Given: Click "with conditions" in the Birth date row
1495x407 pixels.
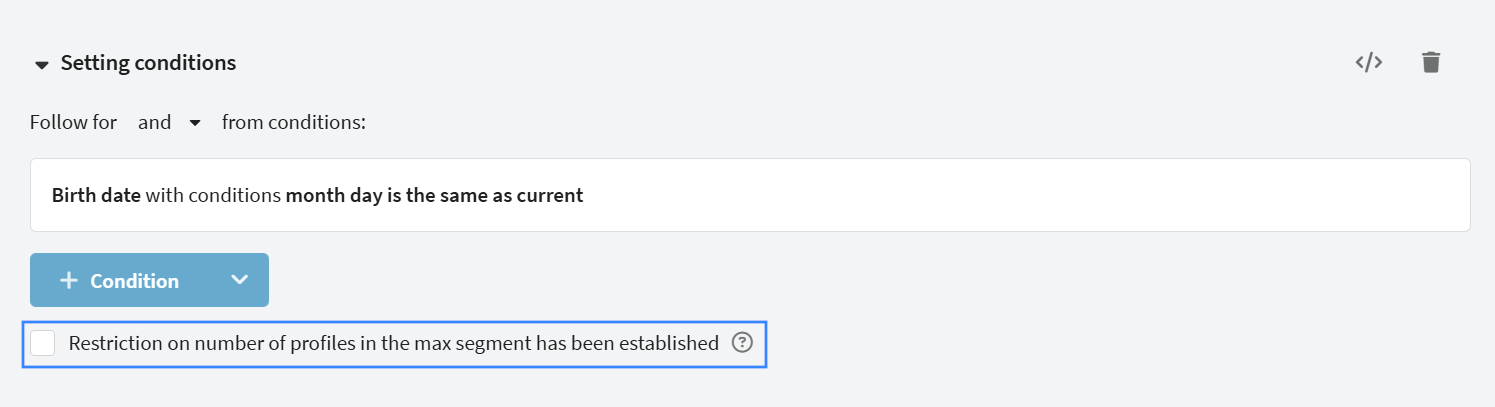Looking at the screenshot, I should tap(213, 195).
